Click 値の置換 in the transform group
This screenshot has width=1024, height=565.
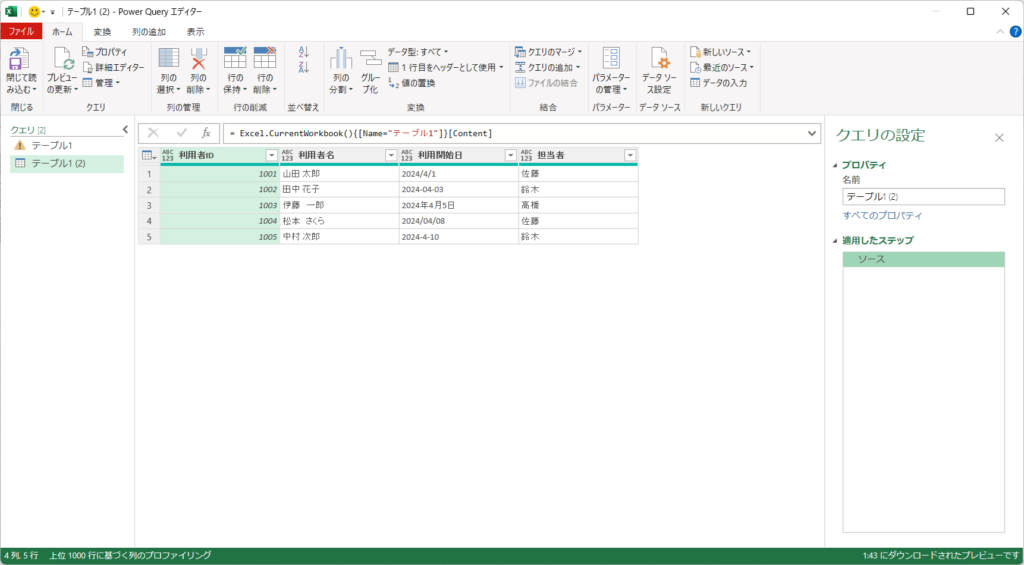411,83
